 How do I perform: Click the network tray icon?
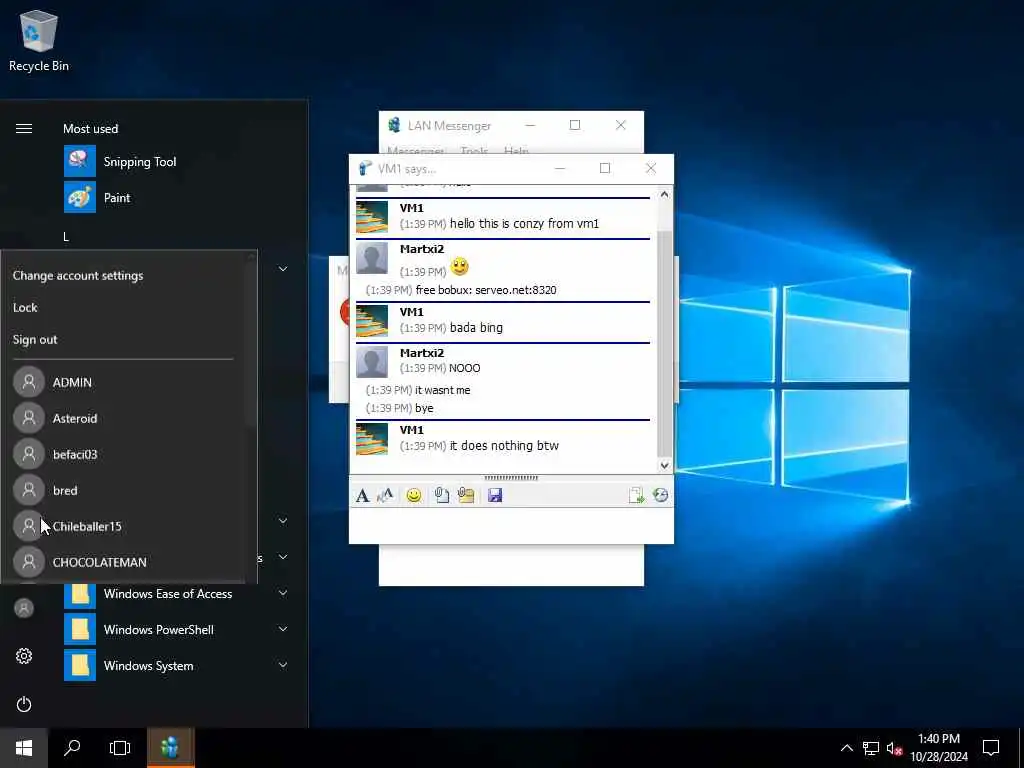coord(871,748)
